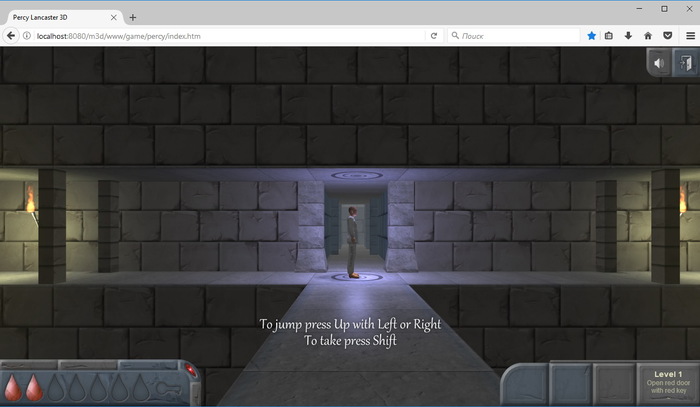Maximize the browser window

pos(664,8)
